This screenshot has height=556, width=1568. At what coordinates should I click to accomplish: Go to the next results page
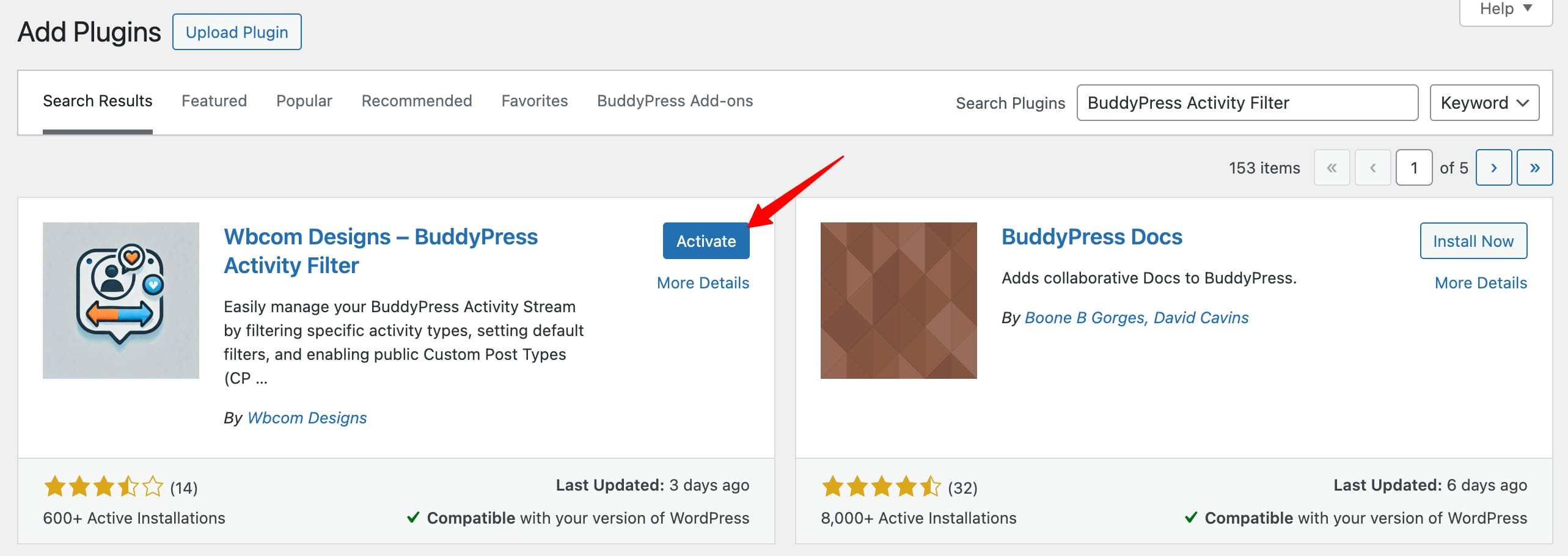[x=1493, y=167]
